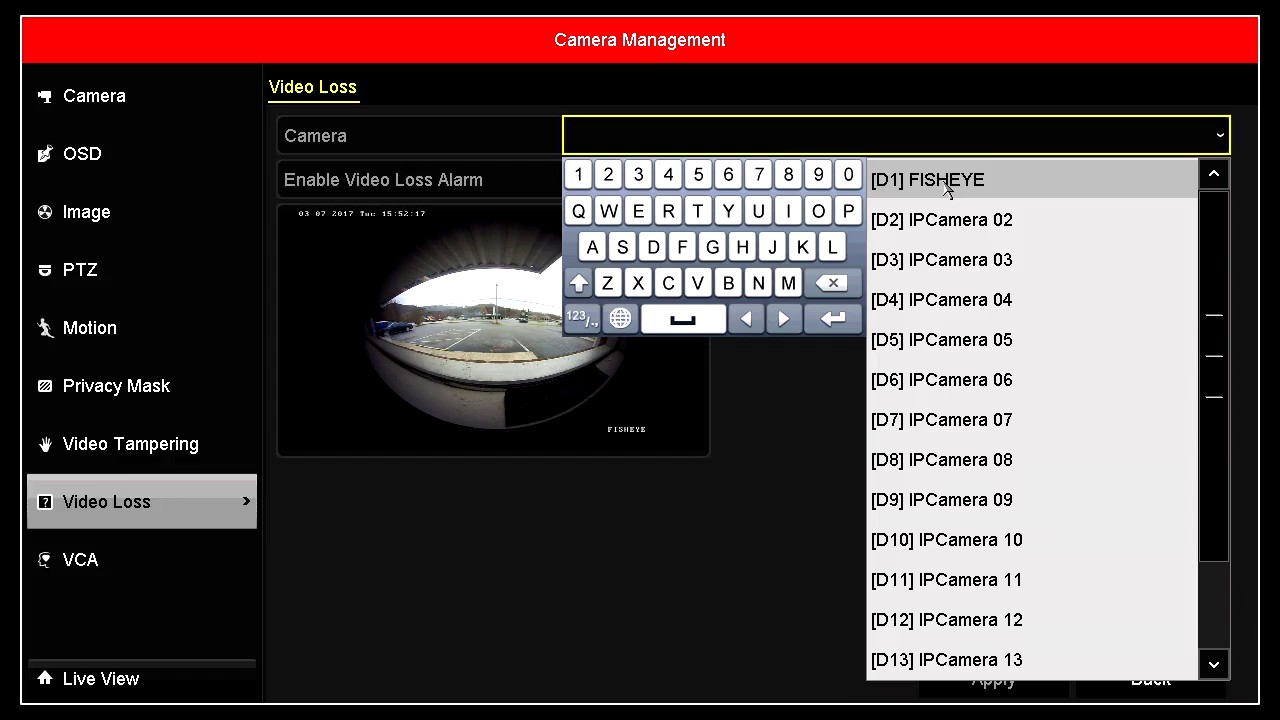Viewport: 1280px width, 720px height.
Task: Tap the L key
Action: click(832, 247)
